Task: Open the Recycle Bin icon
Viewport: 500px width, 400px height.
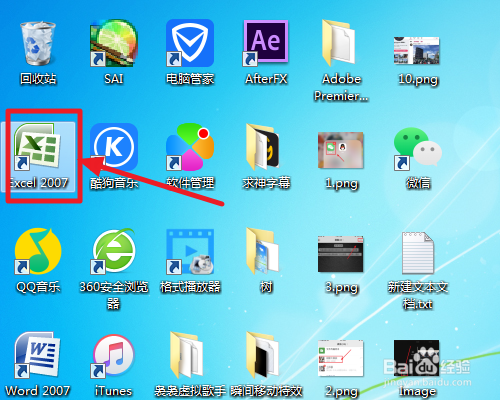Action: click(x=38, y=43)
